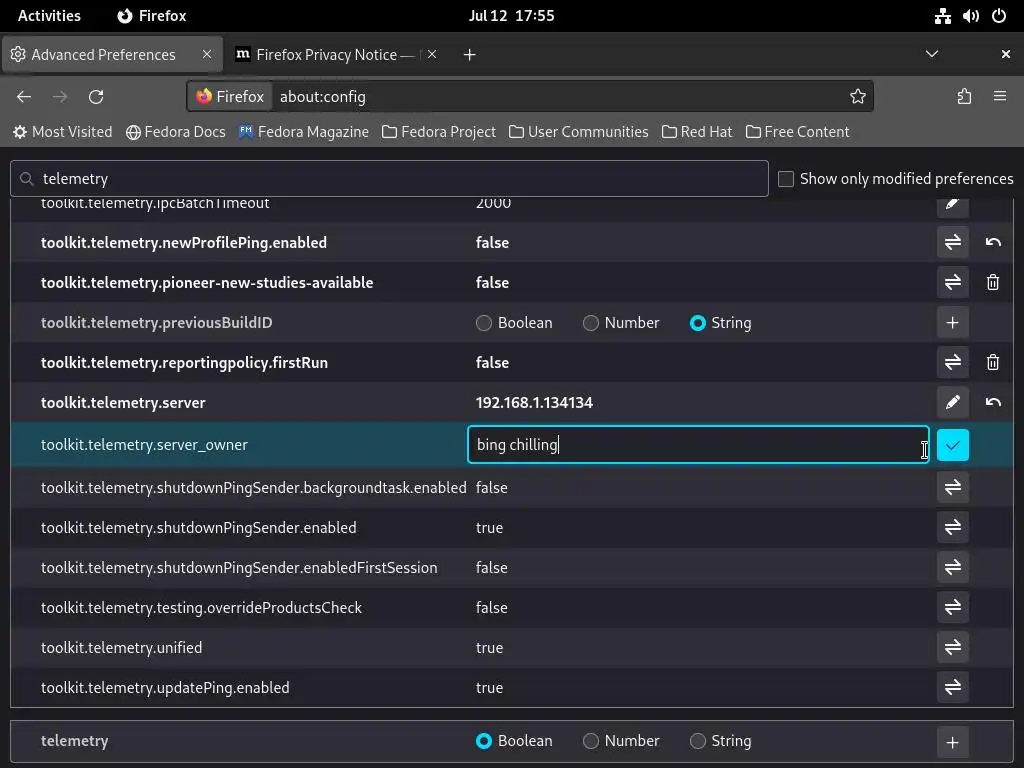Reset toolkit.telemetry.newProfilePing.enabled to default
Image resolution: width=1024 pixels, height=768 pixels.
993,242
